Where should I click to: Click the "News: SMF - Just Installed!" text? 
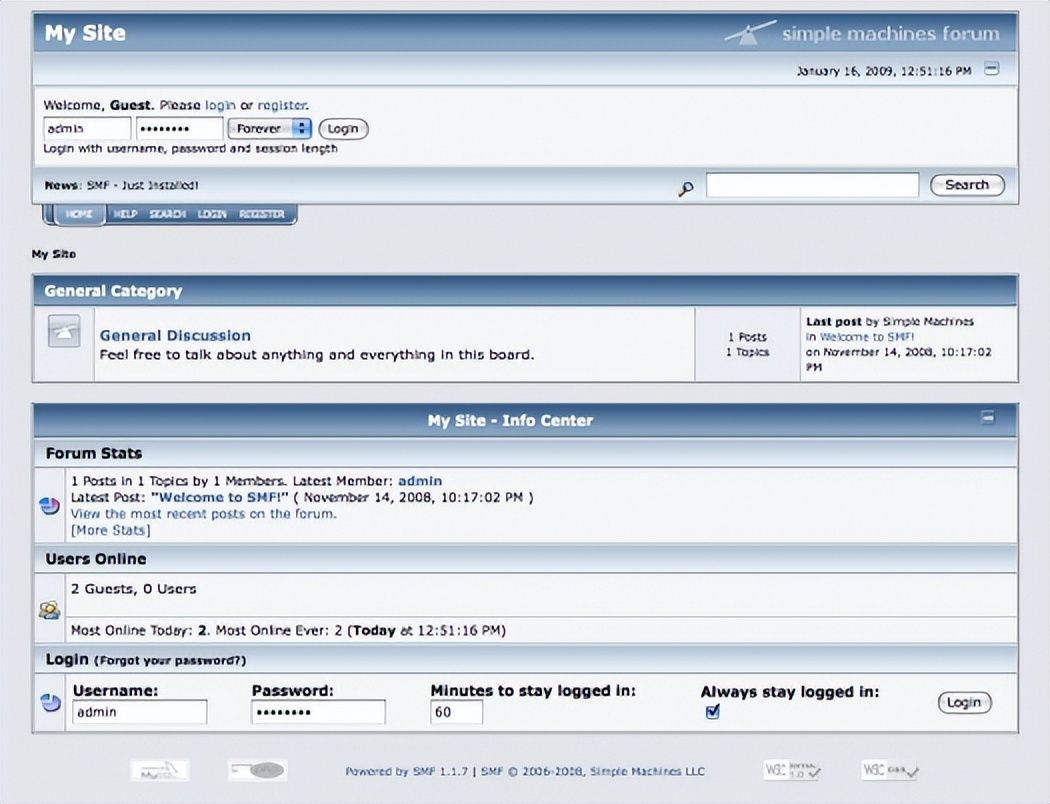(x=121, y=185)
